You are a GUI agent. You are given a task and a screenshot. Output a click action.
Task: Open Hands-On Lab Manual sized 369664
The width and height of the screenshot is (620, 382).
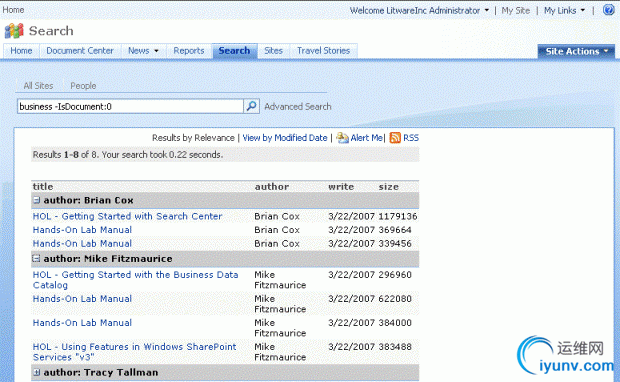pyautogui.click(x=82, y=230)
